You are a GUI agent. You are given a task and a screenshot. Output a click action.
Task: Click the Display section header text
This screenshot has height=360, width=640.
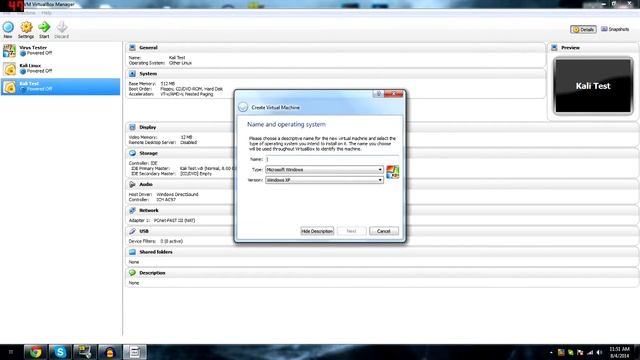(x=147, y=127)
